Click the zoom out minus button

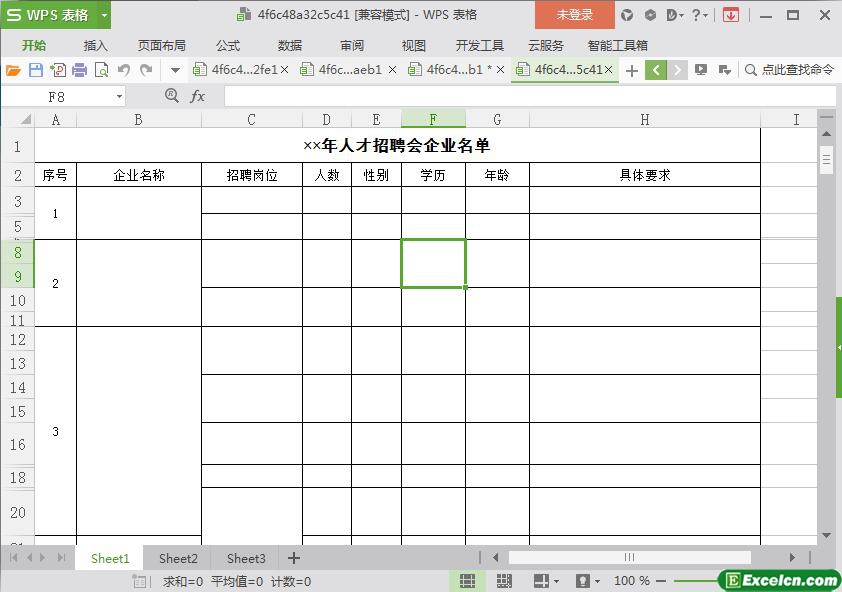661,581
